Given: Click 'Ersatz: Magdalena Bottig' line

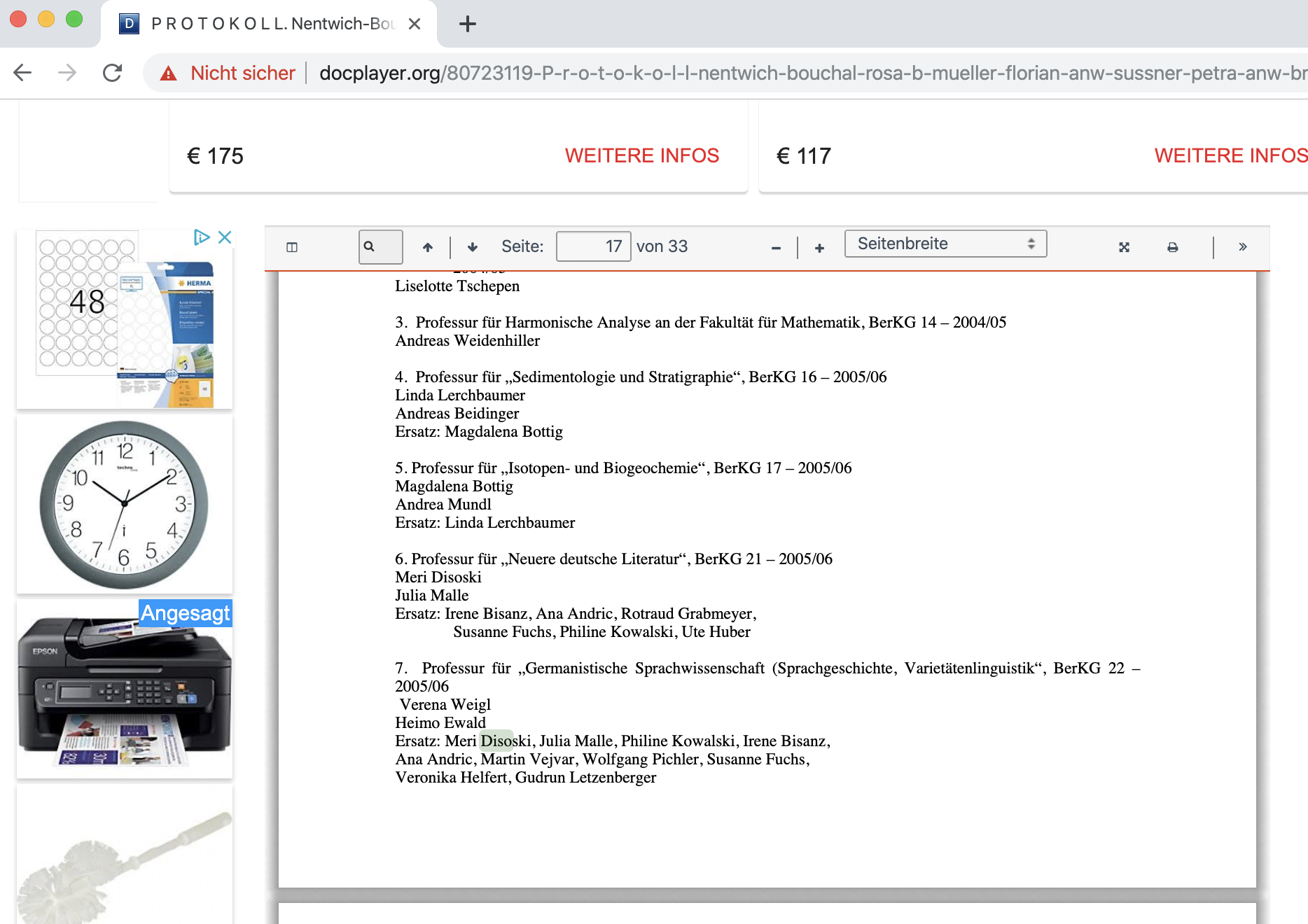Looking at the screenshot, I should coord(479,431).
